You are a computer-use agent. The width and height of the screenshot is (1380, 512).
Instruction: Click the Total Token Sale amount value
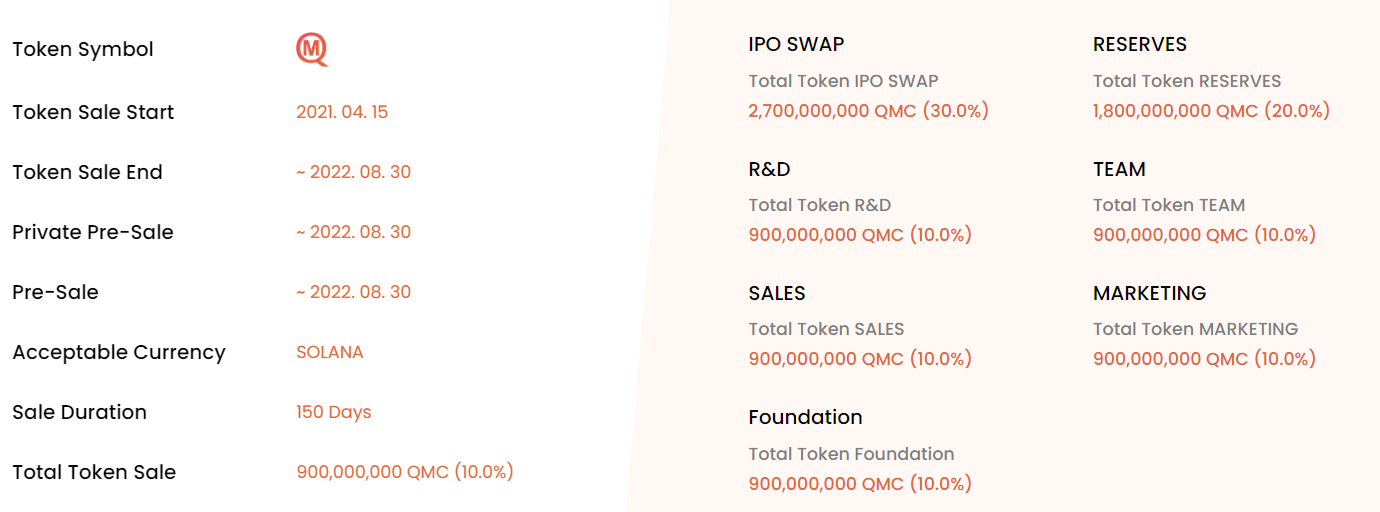(x=405, y=472)
